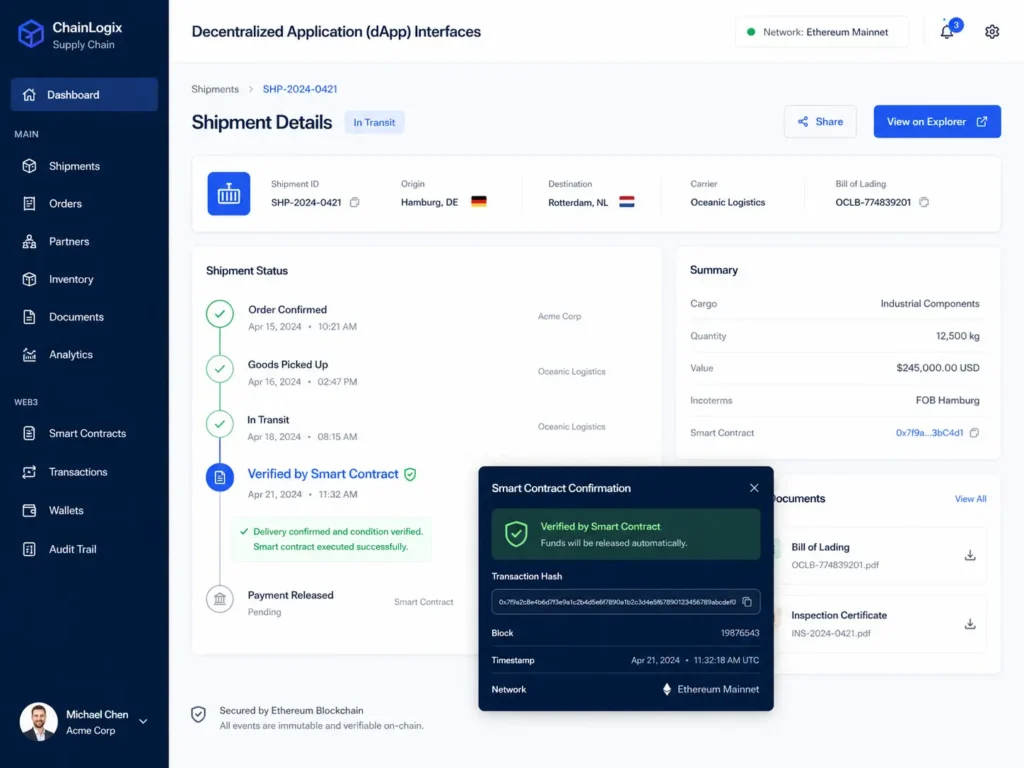Image resolution: width=1024 pixels, height=768 pixels.
Task: Click the German flag icon
Action: pos(479,202)
